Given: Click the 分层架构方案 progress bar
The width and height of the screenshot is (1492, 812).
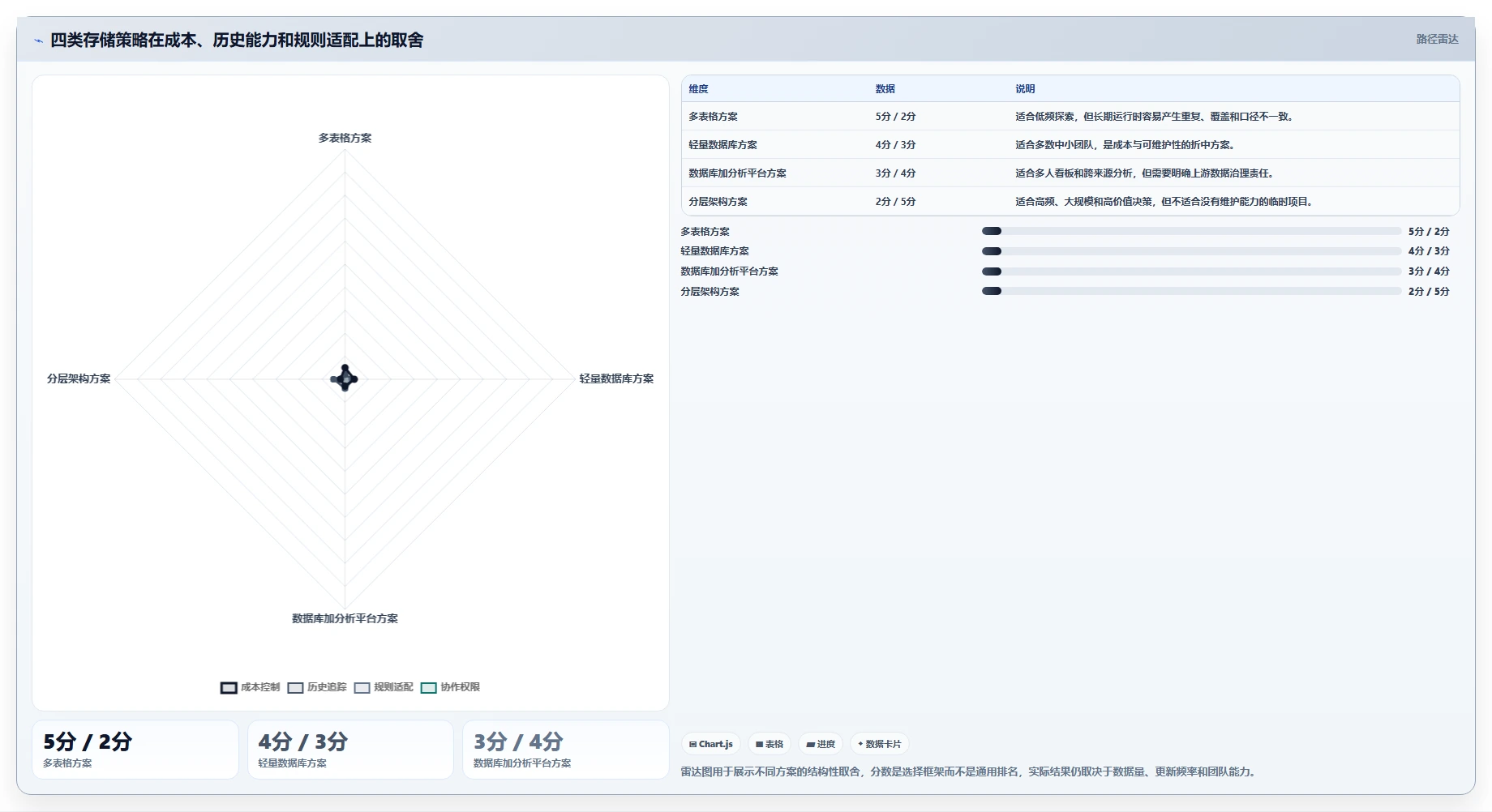Looking at the screenshot, I should point(1191,291).
